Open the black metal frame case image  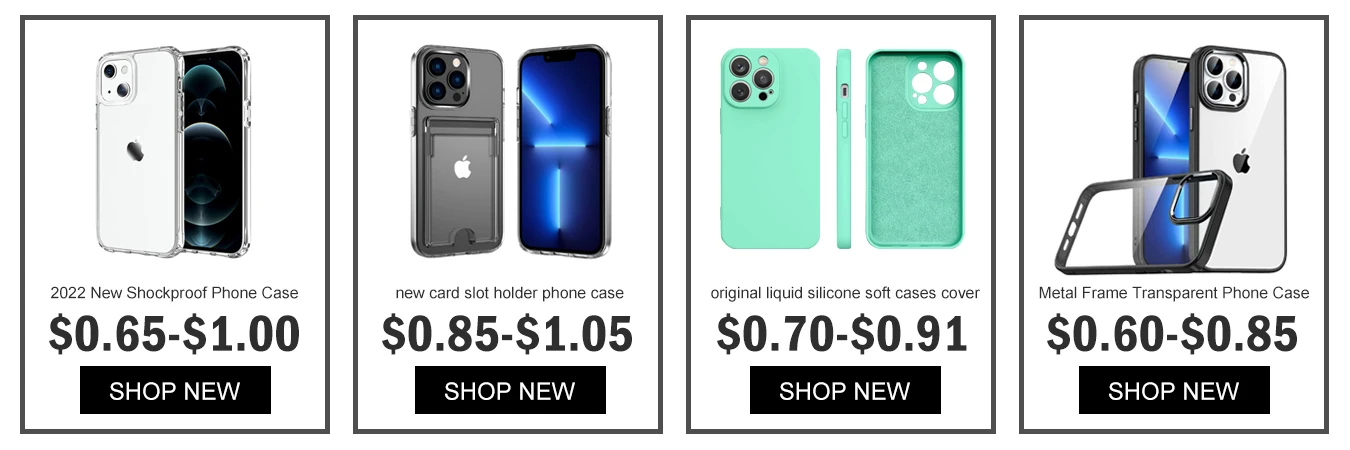[x=1170, y=159]
